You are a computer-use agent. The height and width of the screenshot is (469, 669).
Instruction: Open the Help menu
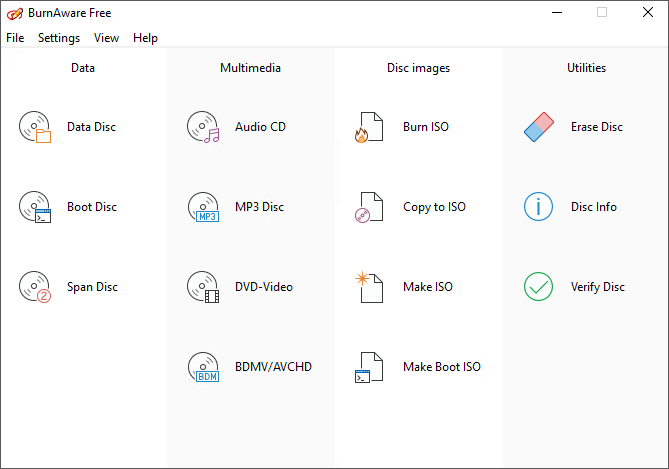tap(145, 38)
